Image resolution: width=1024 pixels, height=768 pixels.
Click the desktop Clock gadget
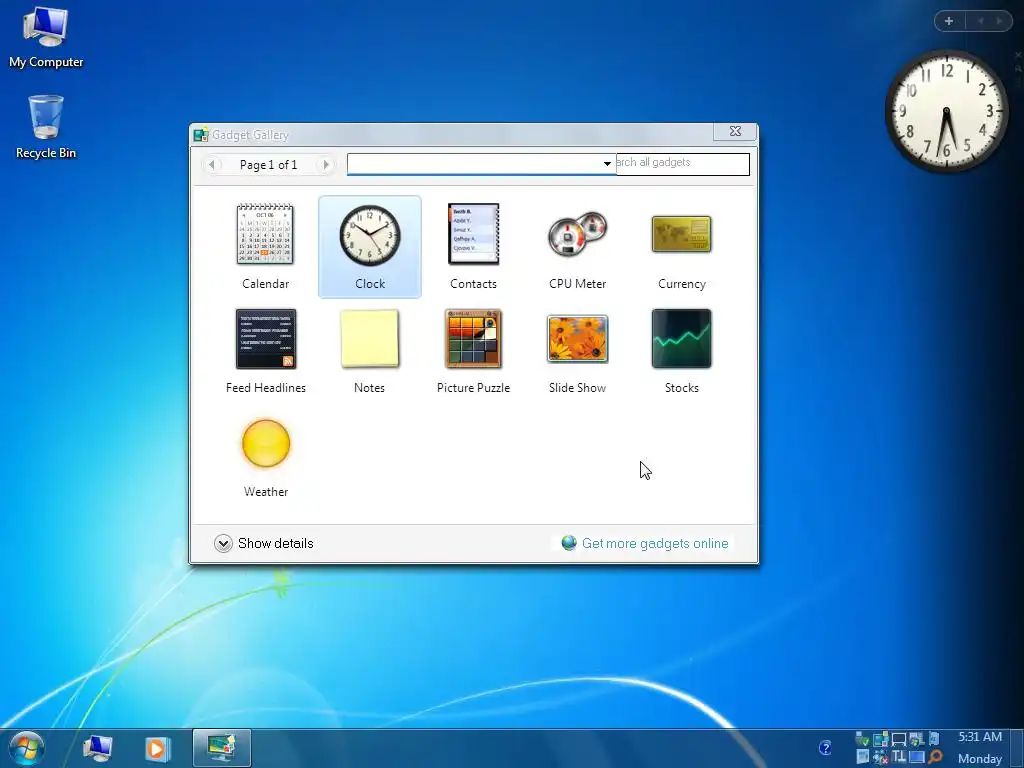(x=946, y=111)
